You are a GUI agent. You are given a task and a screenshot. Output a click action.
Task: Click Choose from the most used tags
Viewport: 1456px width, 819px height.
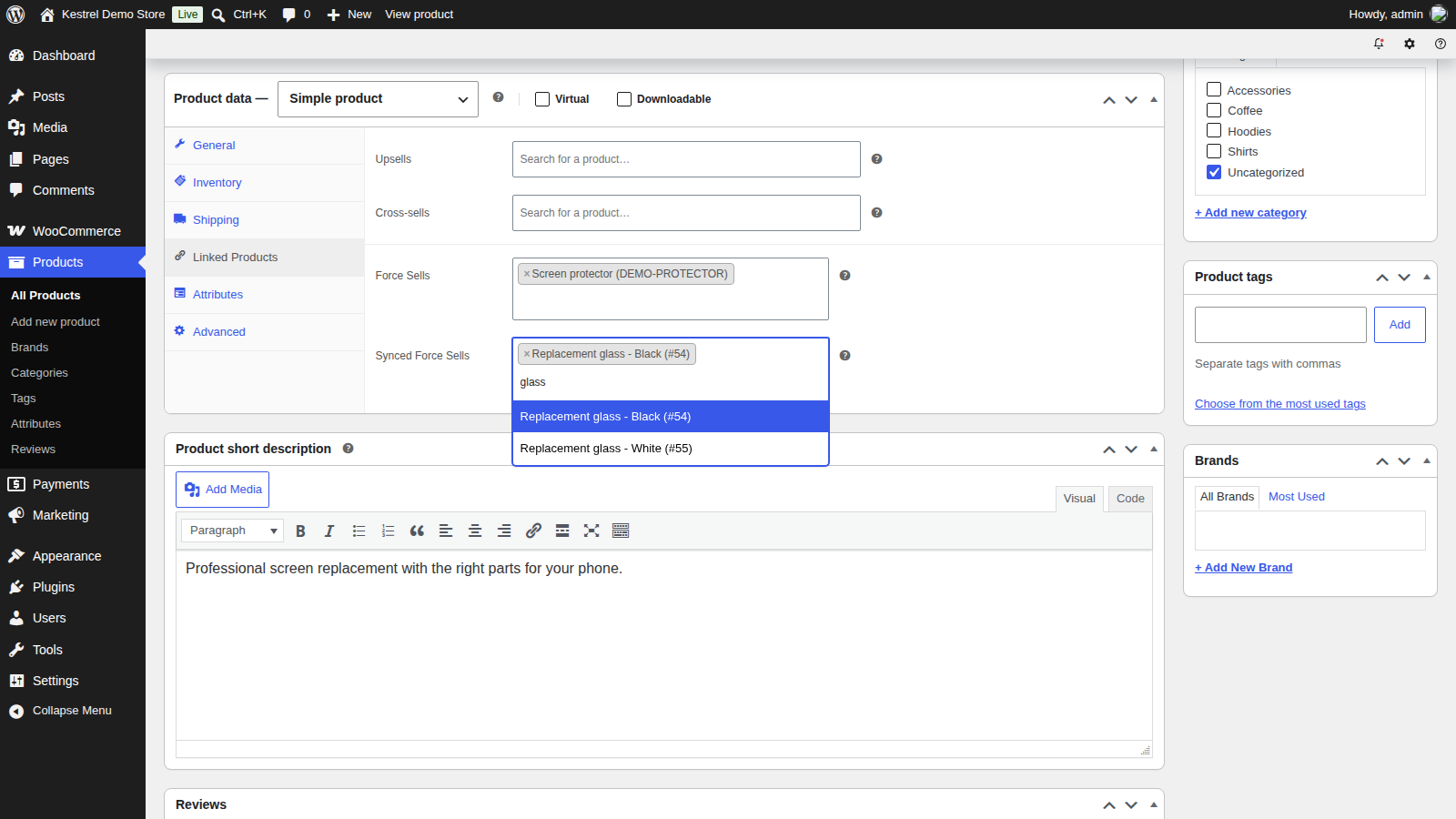(1280, 404)
